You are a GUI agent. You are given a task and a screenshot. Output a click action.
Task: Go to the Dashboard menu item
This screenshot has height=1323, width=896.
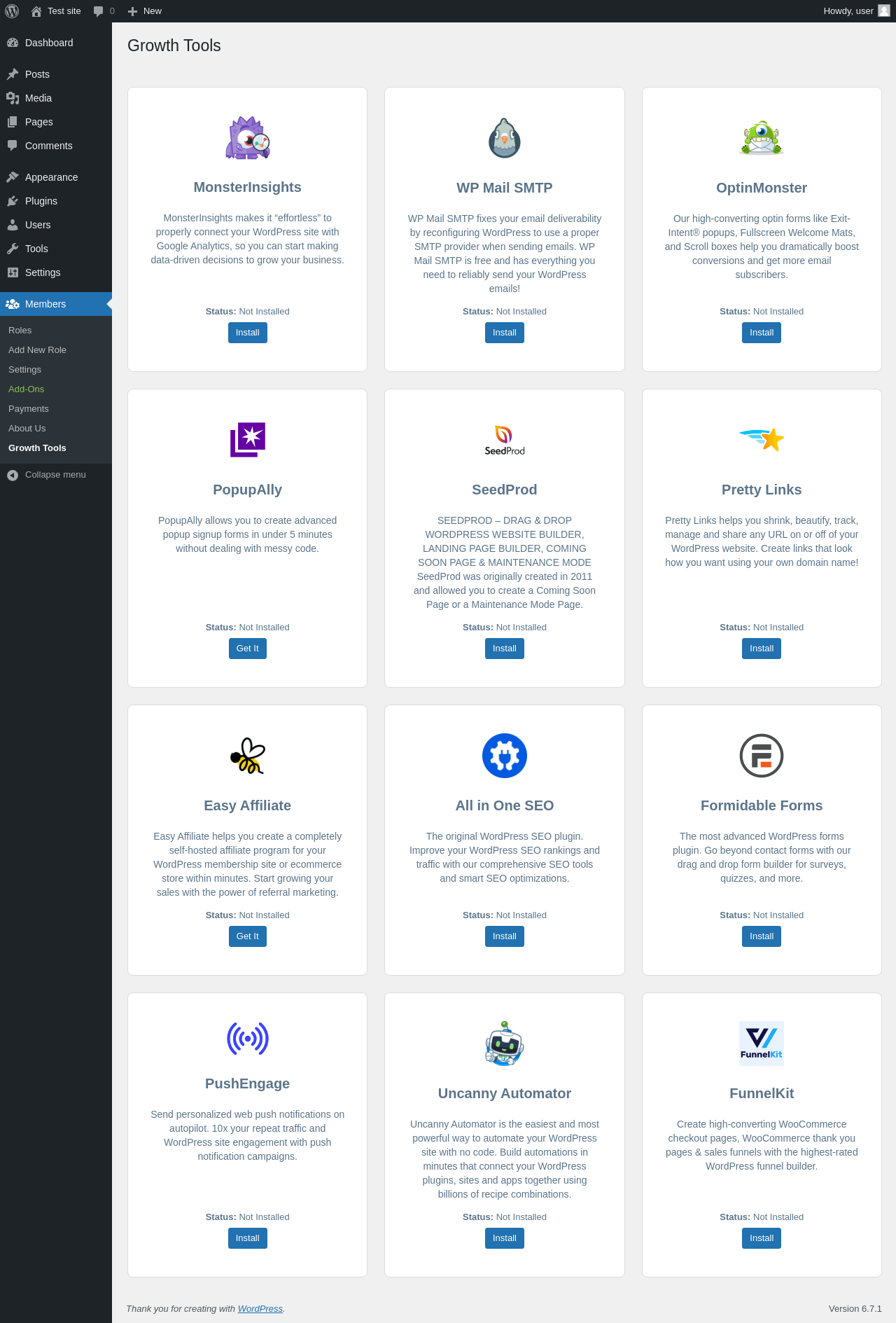pos(56,43)
